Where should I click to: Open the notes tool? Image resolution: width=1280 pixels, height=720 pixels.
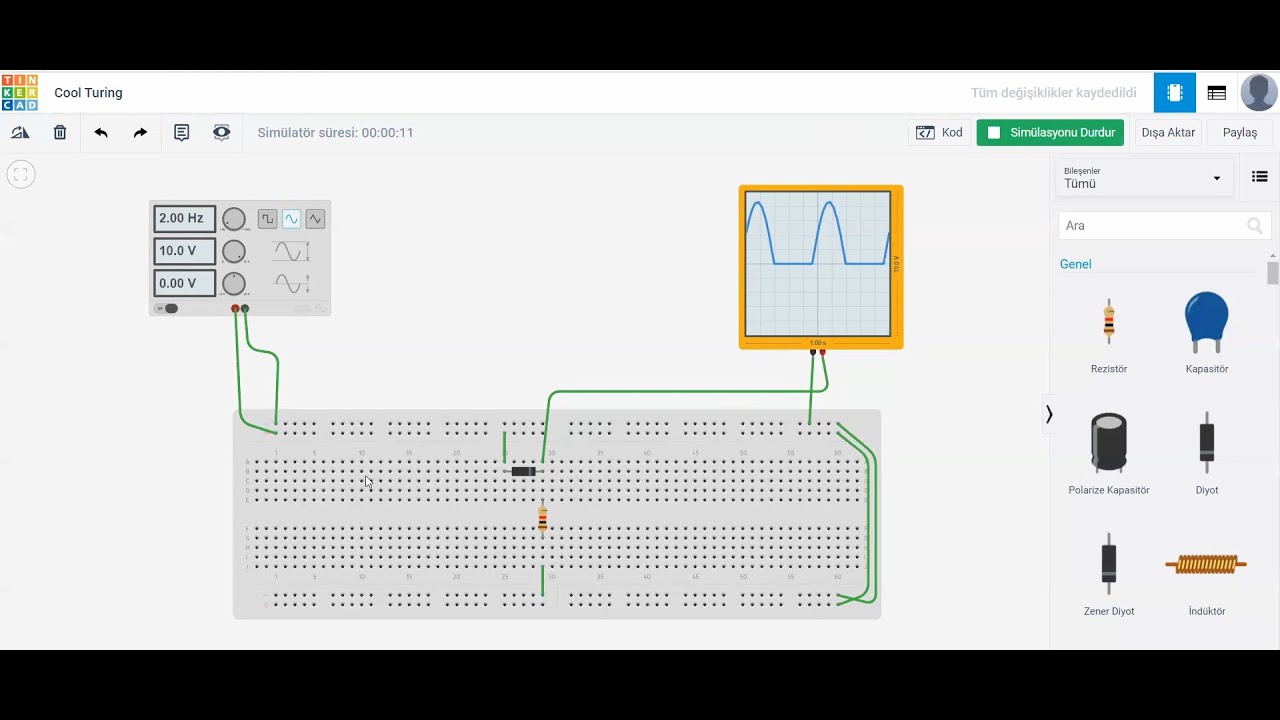coord(181,132)
